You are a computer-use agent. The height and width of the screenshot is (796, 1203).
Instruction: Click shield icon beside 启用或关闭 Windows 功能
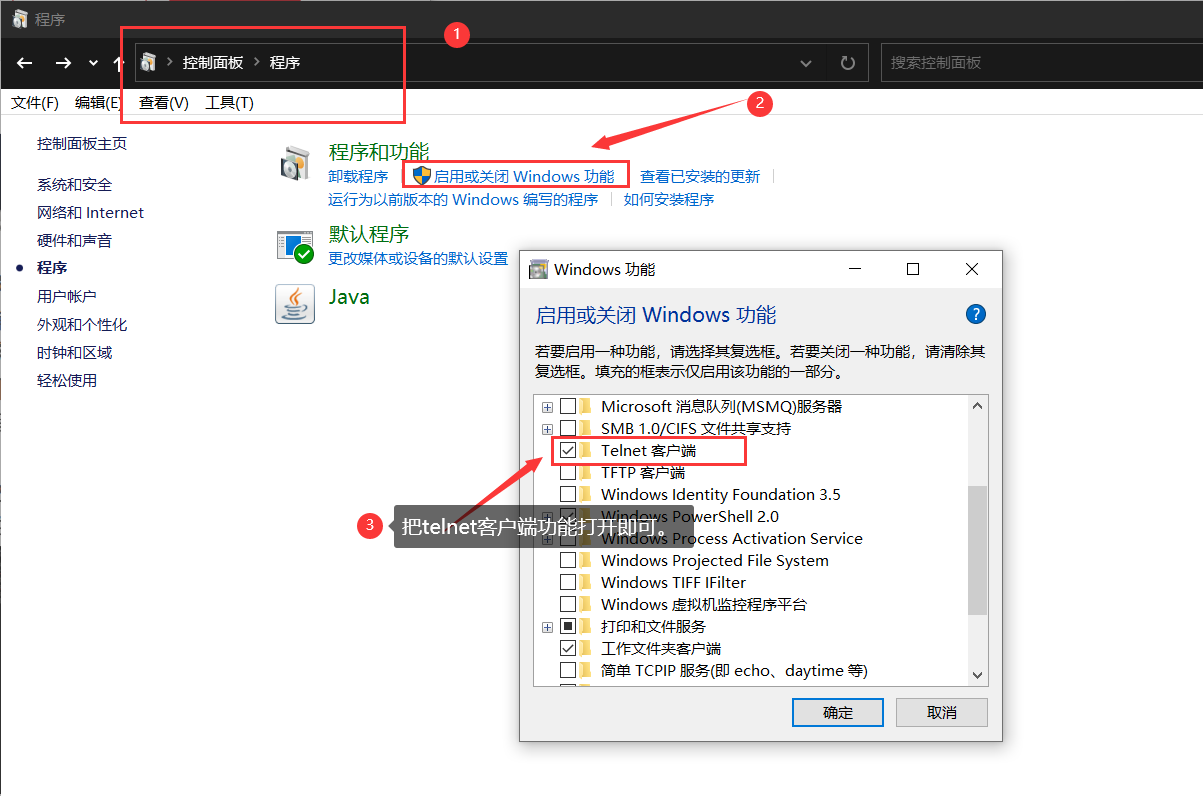(x=422, y=176)
